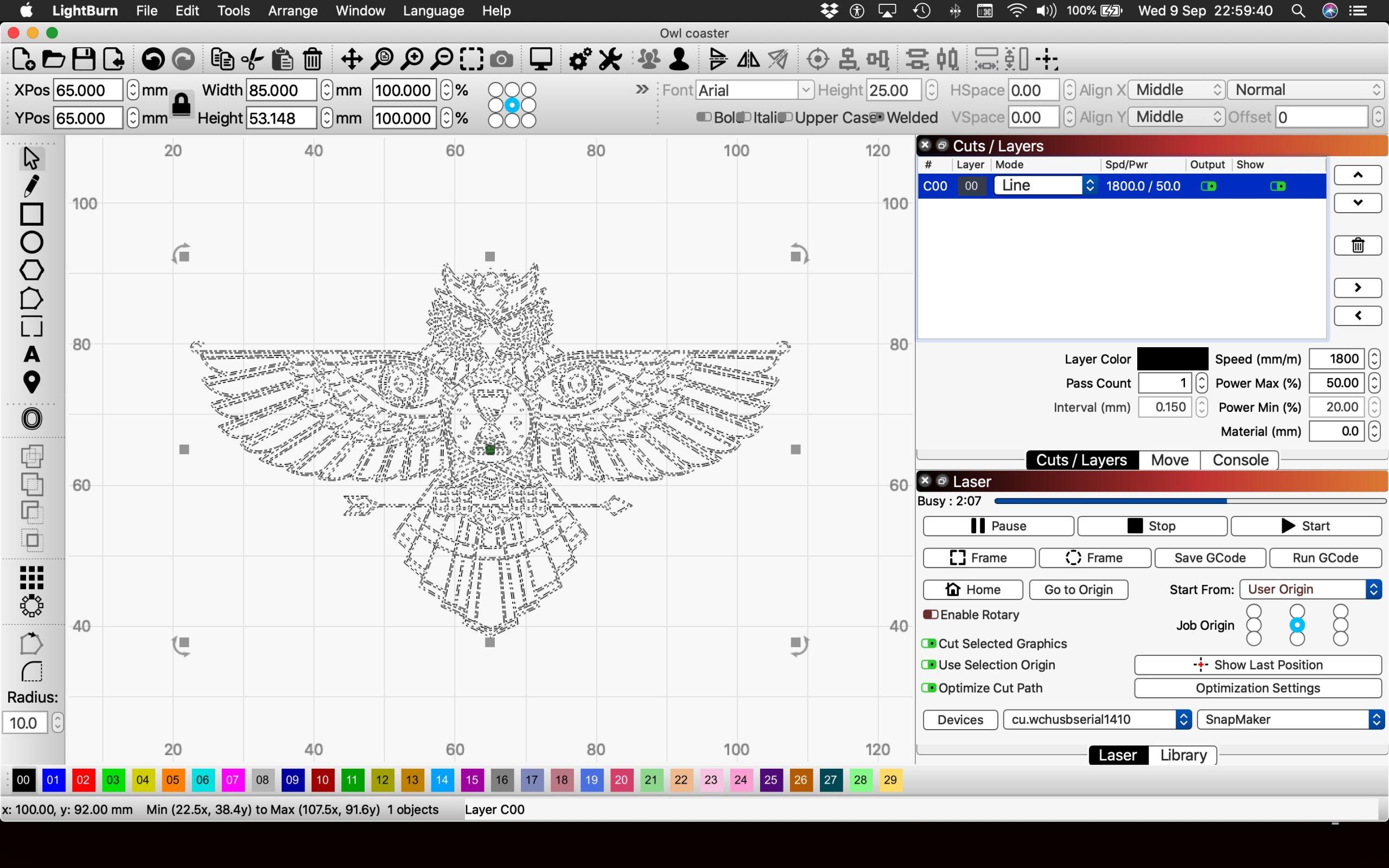Image resolution: width=1389 pixels, height=868 pixels.
Task: Click the Pause button
Action: tap(998, 526)
